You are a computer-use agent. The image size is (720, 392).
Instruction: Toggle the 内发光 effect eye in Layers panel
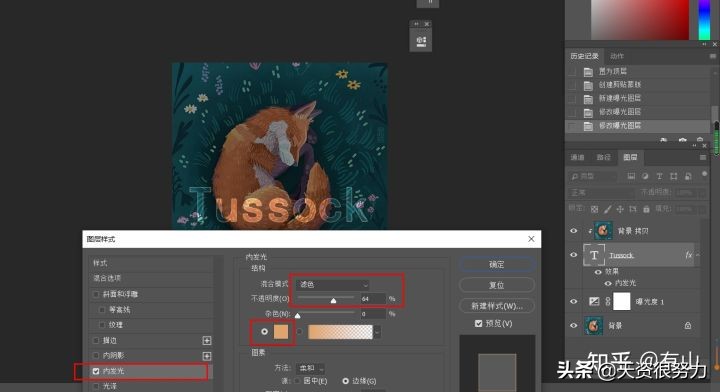pyautogui.click(x=608, y=283)
